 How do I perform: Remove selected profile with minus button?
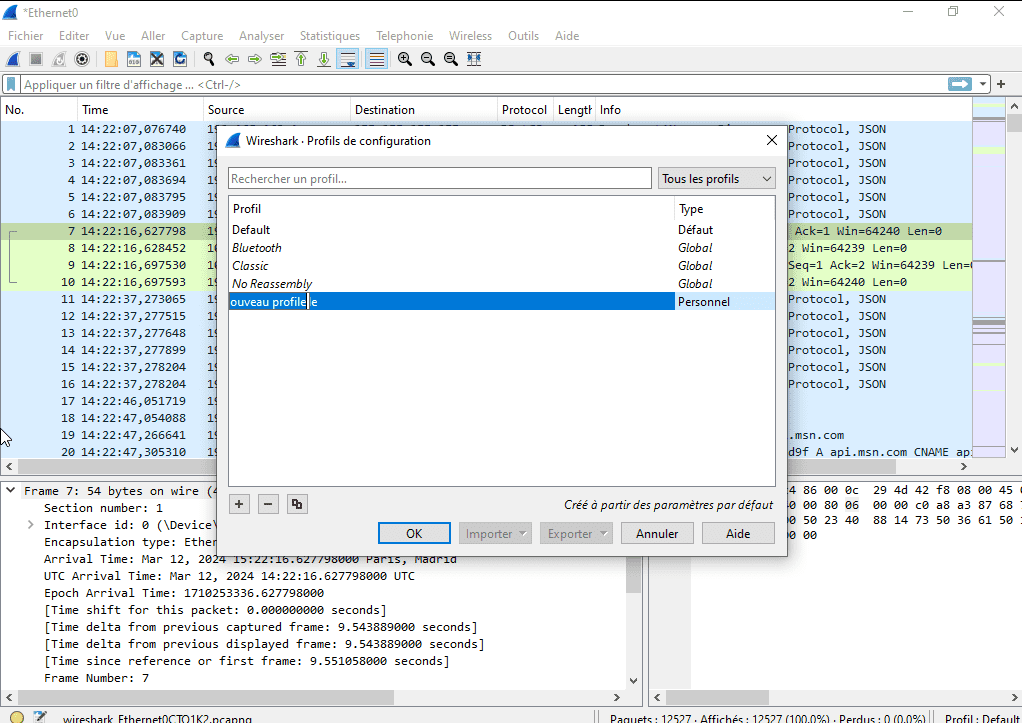click(x=268, y=504)
